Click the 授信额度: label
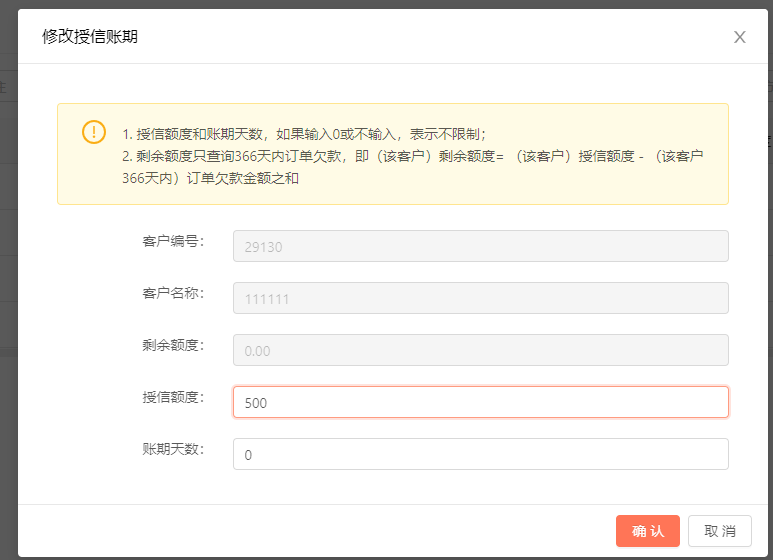The image size is (773, 560). (173, 397)
